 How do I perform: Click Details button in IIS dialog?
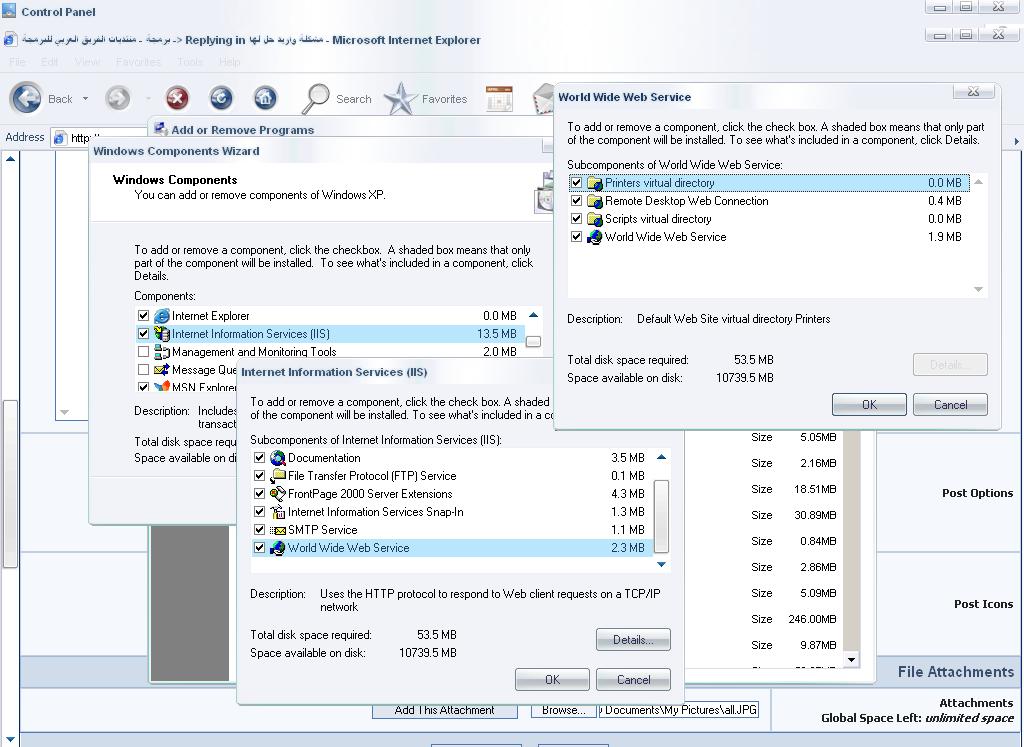(633, 640)
